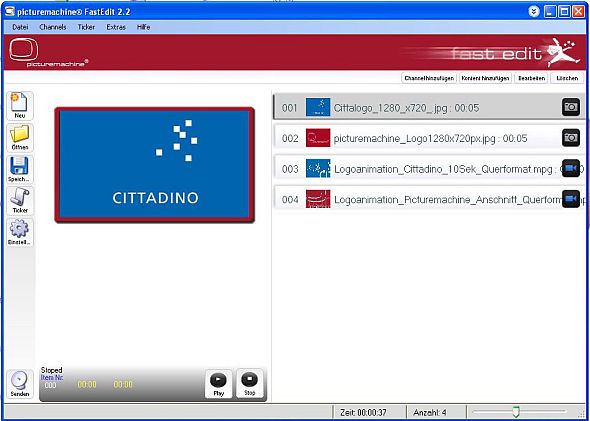Save using the Speichern floppy disk icon
590x421 pixels.
pyautogui.click(x=20, y=169)
